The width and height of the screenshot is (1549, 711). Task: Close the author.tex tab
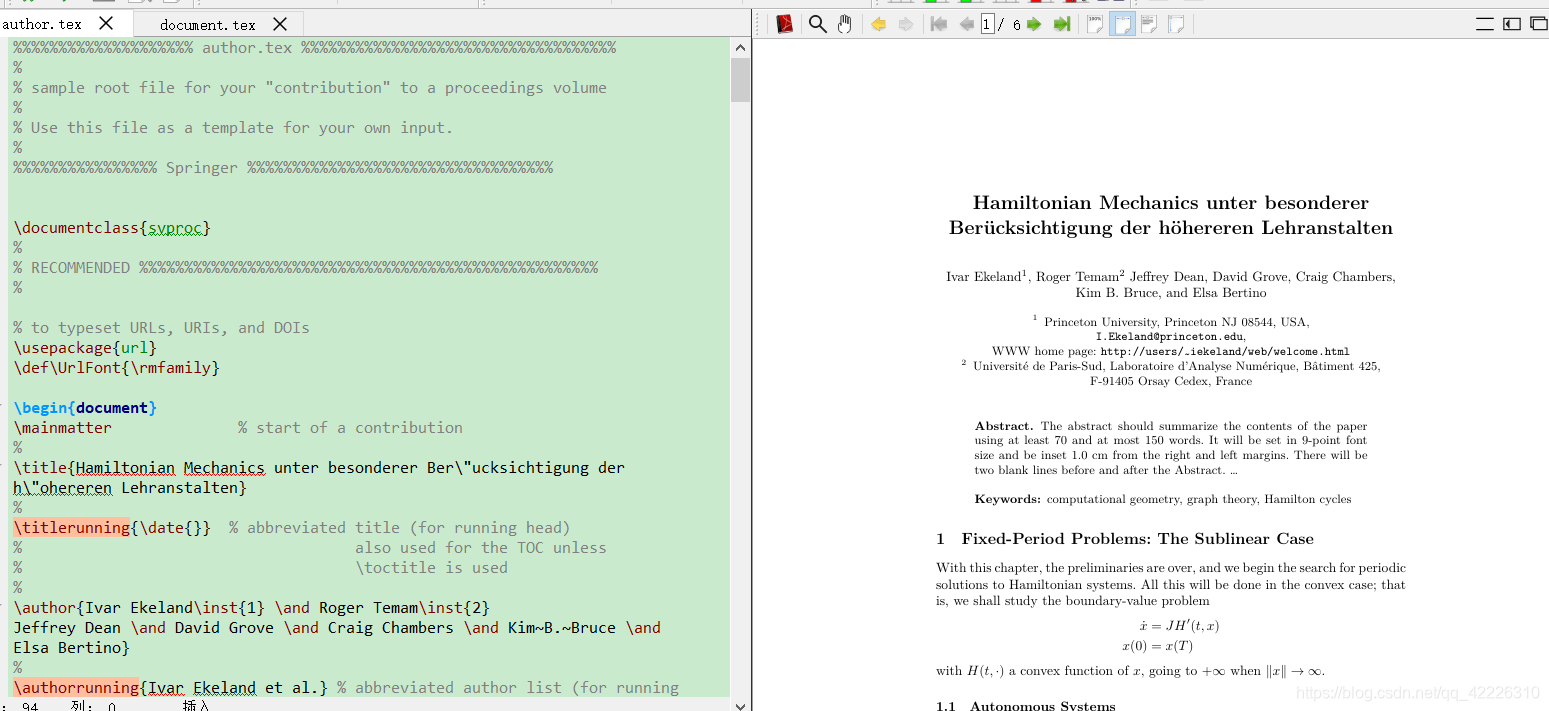tap(107, 23)
